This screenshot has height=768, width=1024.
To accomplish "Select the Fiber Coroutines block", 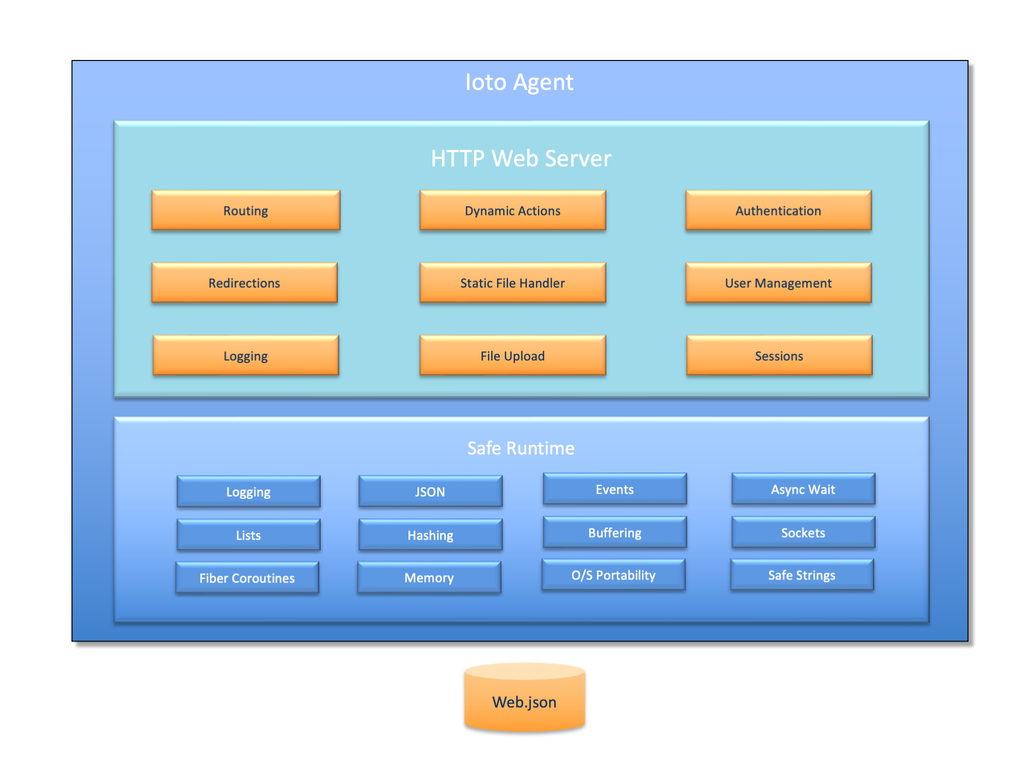I will tap(247, 578).
